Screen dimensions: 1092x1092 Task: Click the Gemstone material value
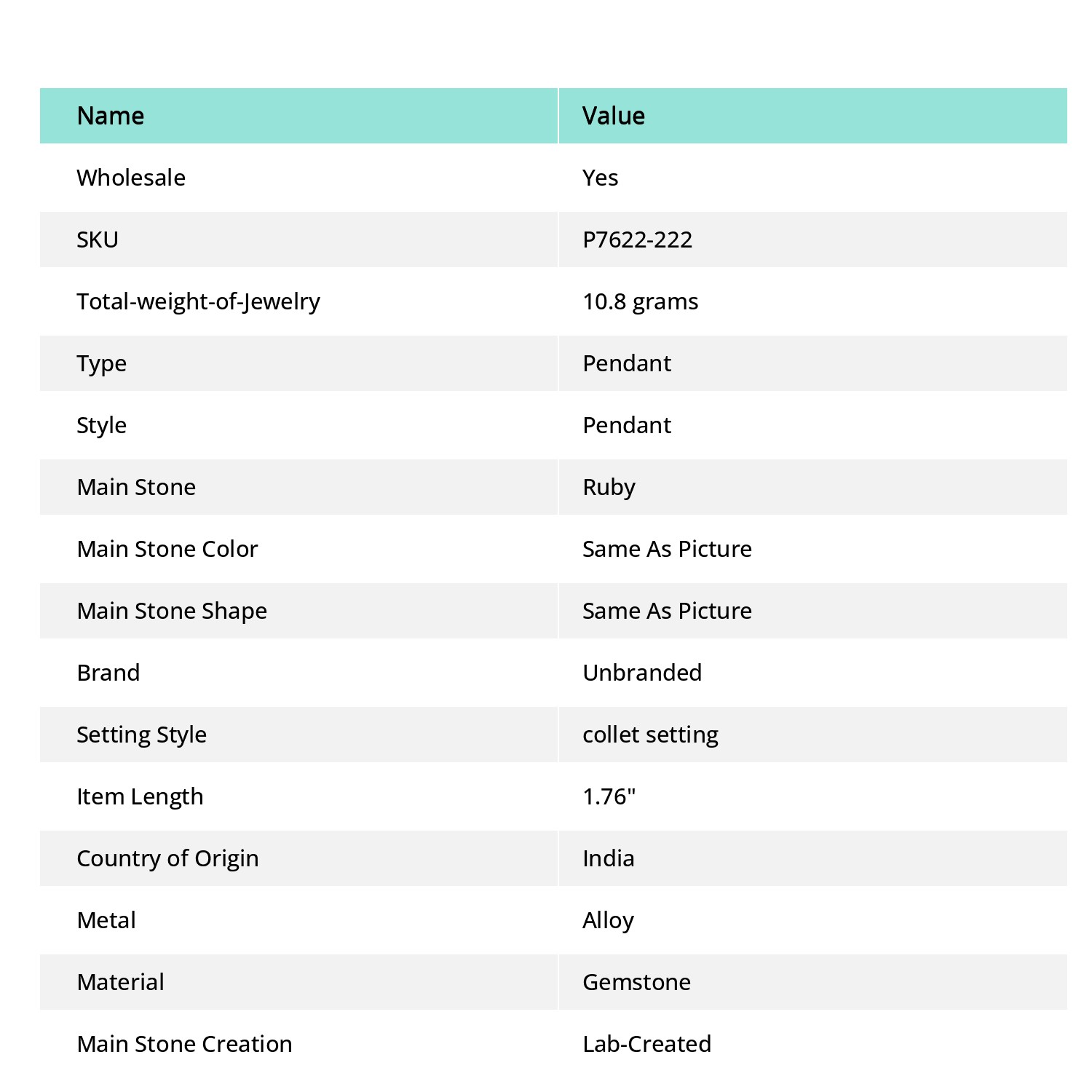[636, 982]
